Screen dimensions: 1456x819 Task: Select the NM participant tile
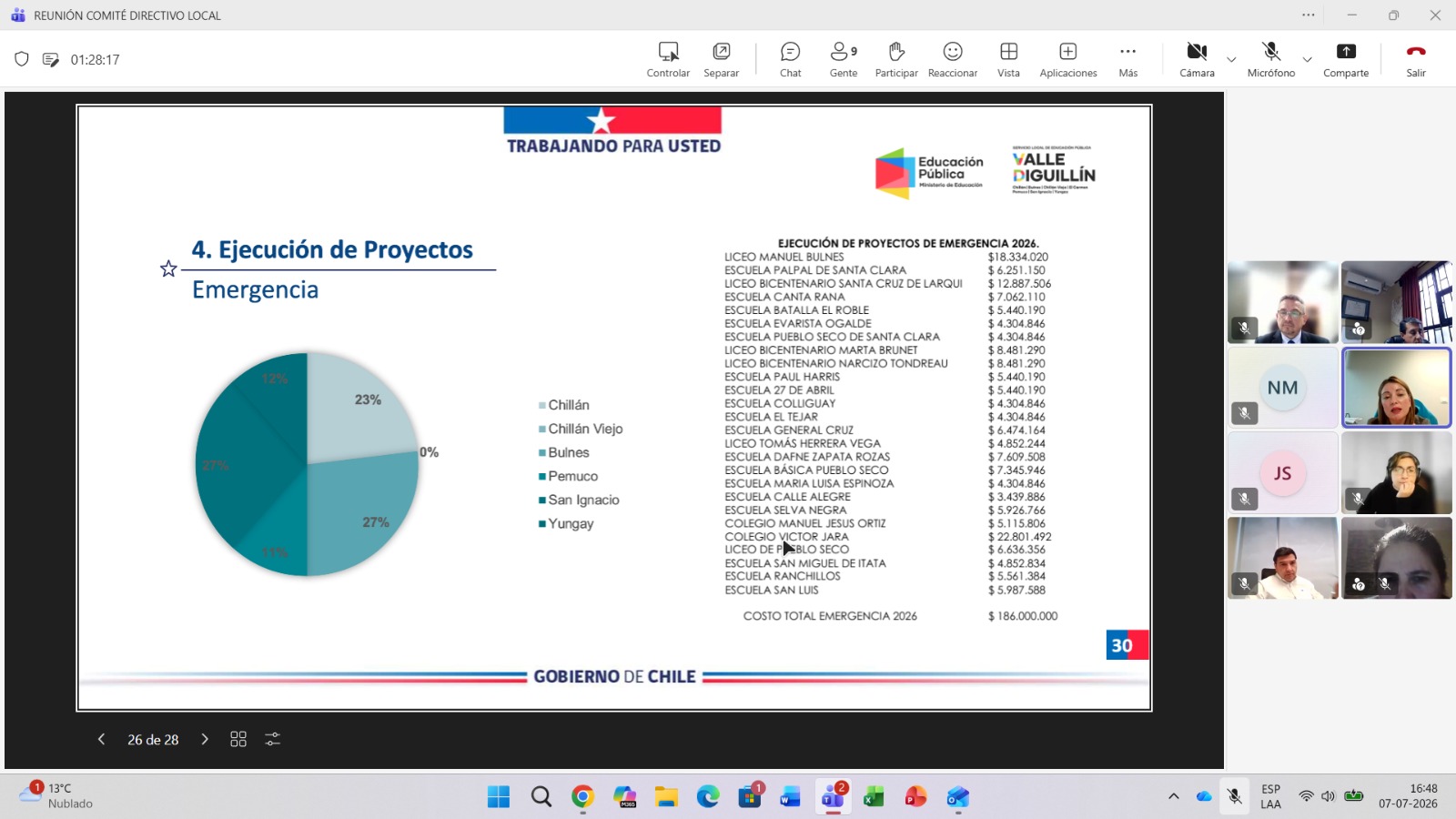1283,388
